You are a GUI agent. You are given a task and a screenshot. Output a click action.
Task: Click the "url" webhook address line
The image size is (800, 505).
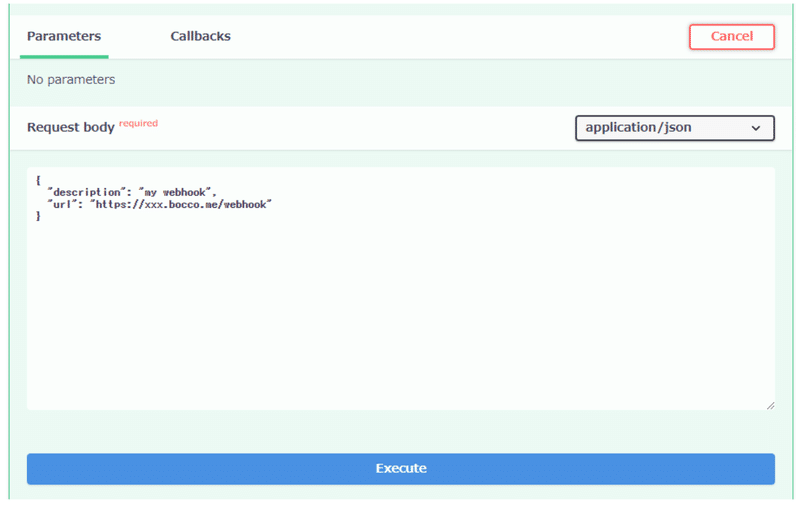click(159, 205)
